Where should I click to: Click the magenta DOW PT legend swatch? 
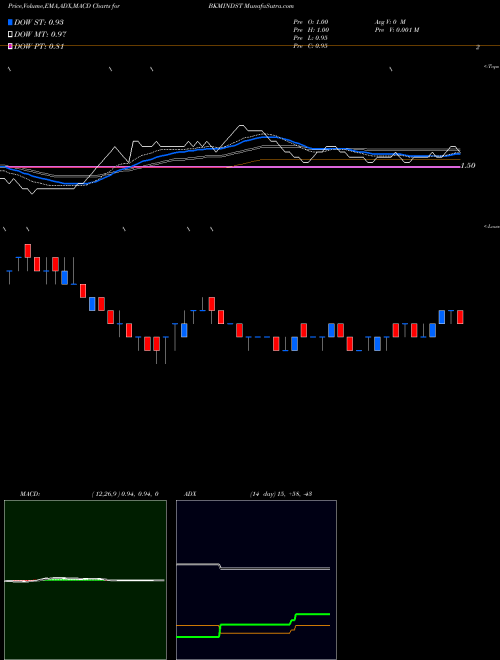point(11,46)
